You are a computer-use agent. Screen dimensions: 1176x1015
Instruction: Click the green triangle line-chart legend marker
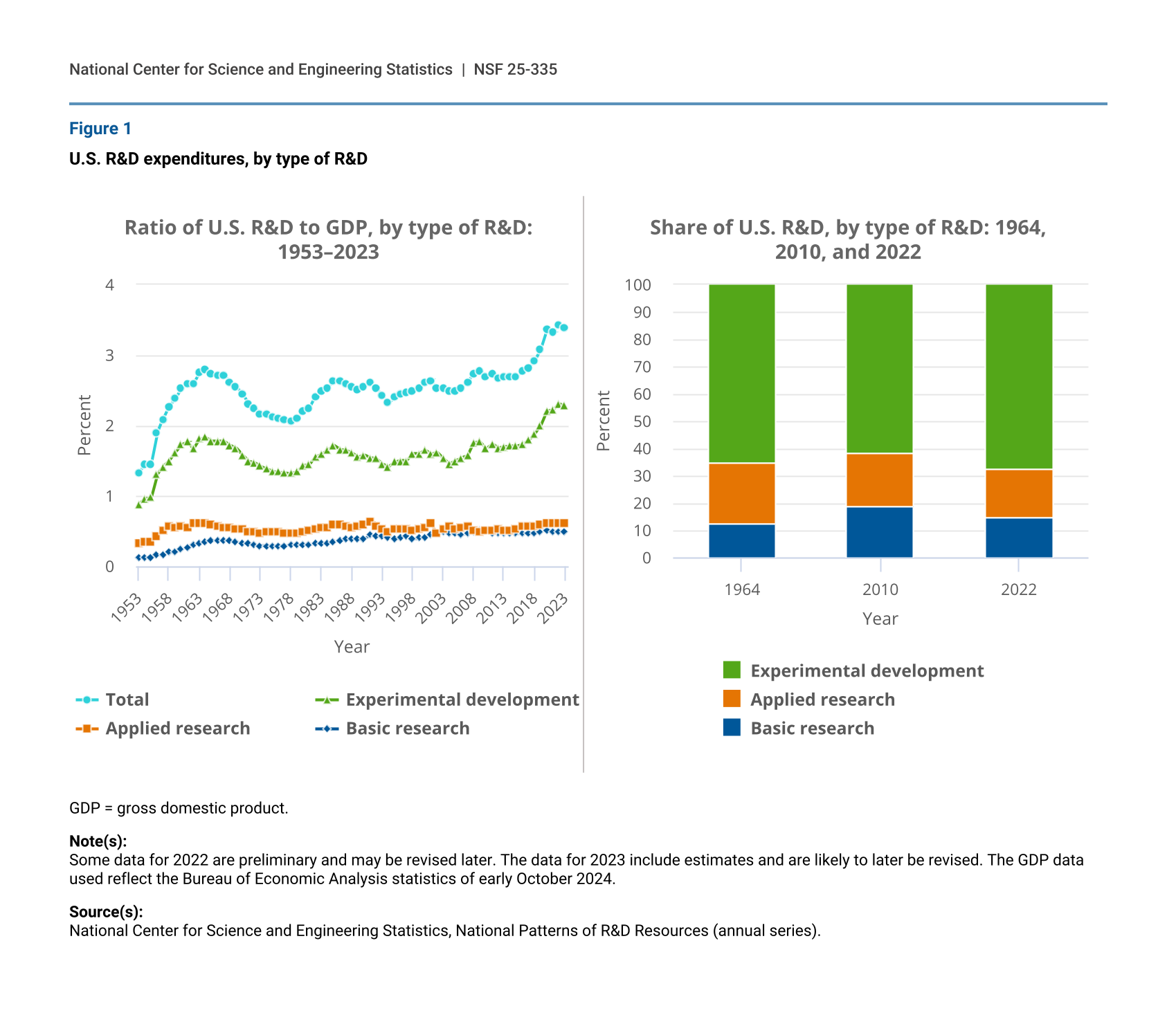327,700
